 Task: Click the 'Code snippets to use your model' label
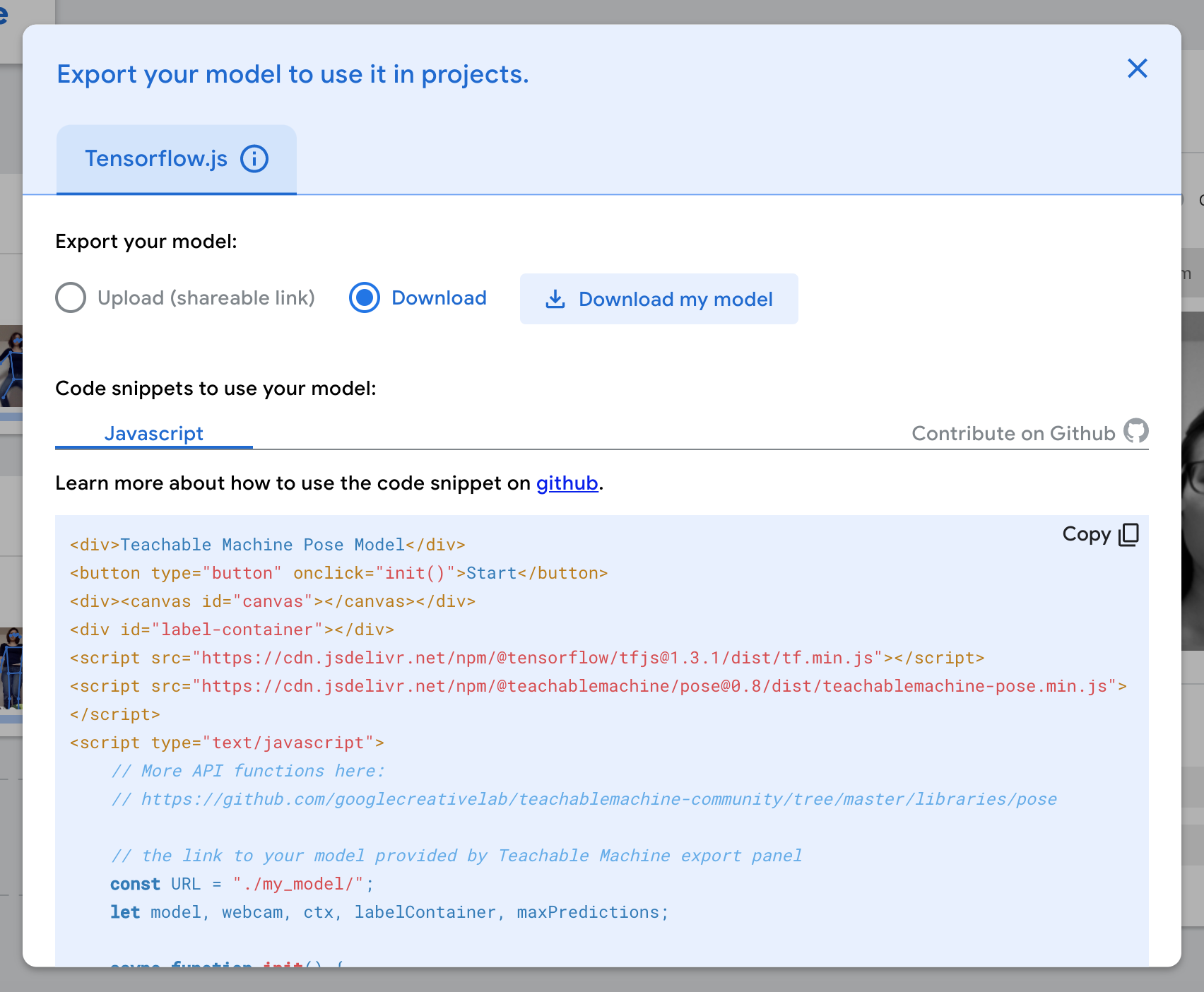coord(216,389)
